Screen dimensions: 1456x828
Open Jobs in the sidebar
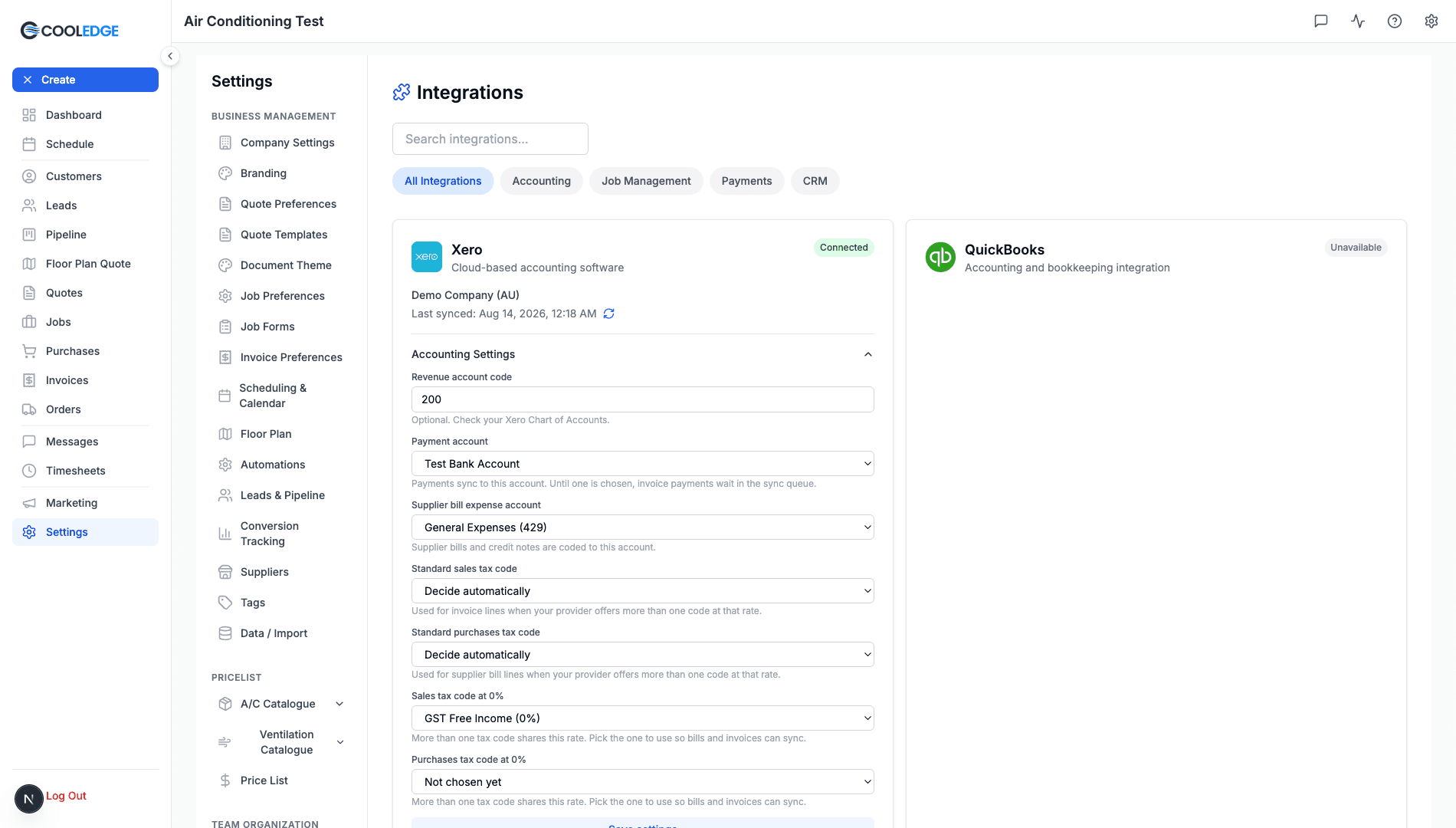85,322
